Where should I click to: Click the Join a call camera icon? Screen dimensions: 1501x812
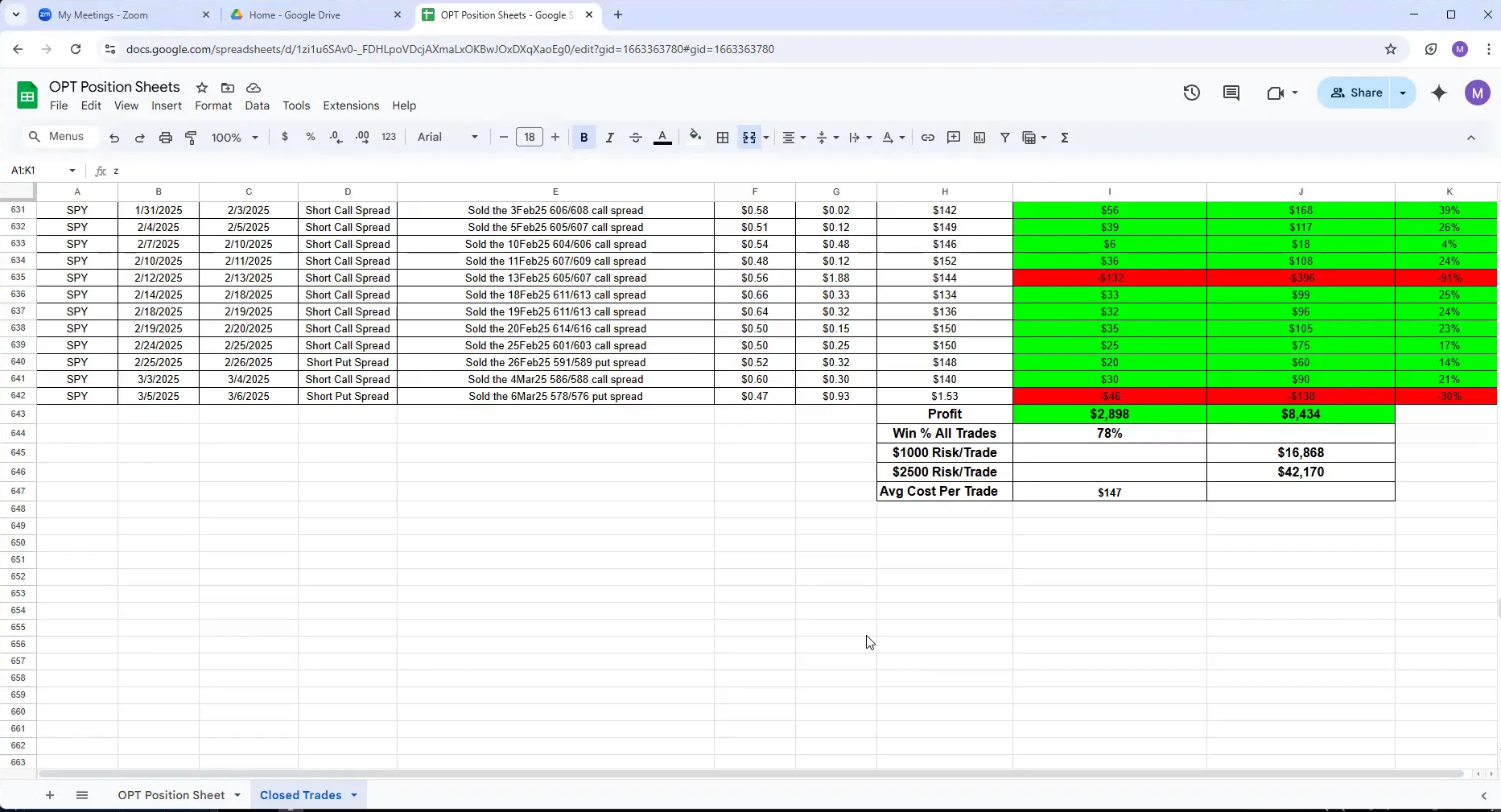pos(1282,93)
